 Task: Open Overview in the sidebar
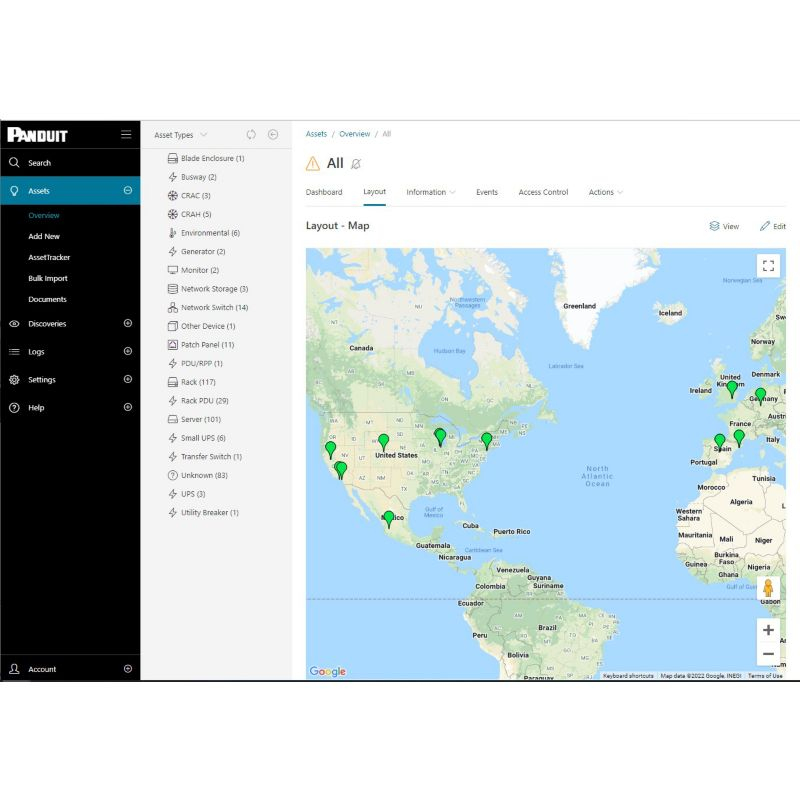point(44,215)
